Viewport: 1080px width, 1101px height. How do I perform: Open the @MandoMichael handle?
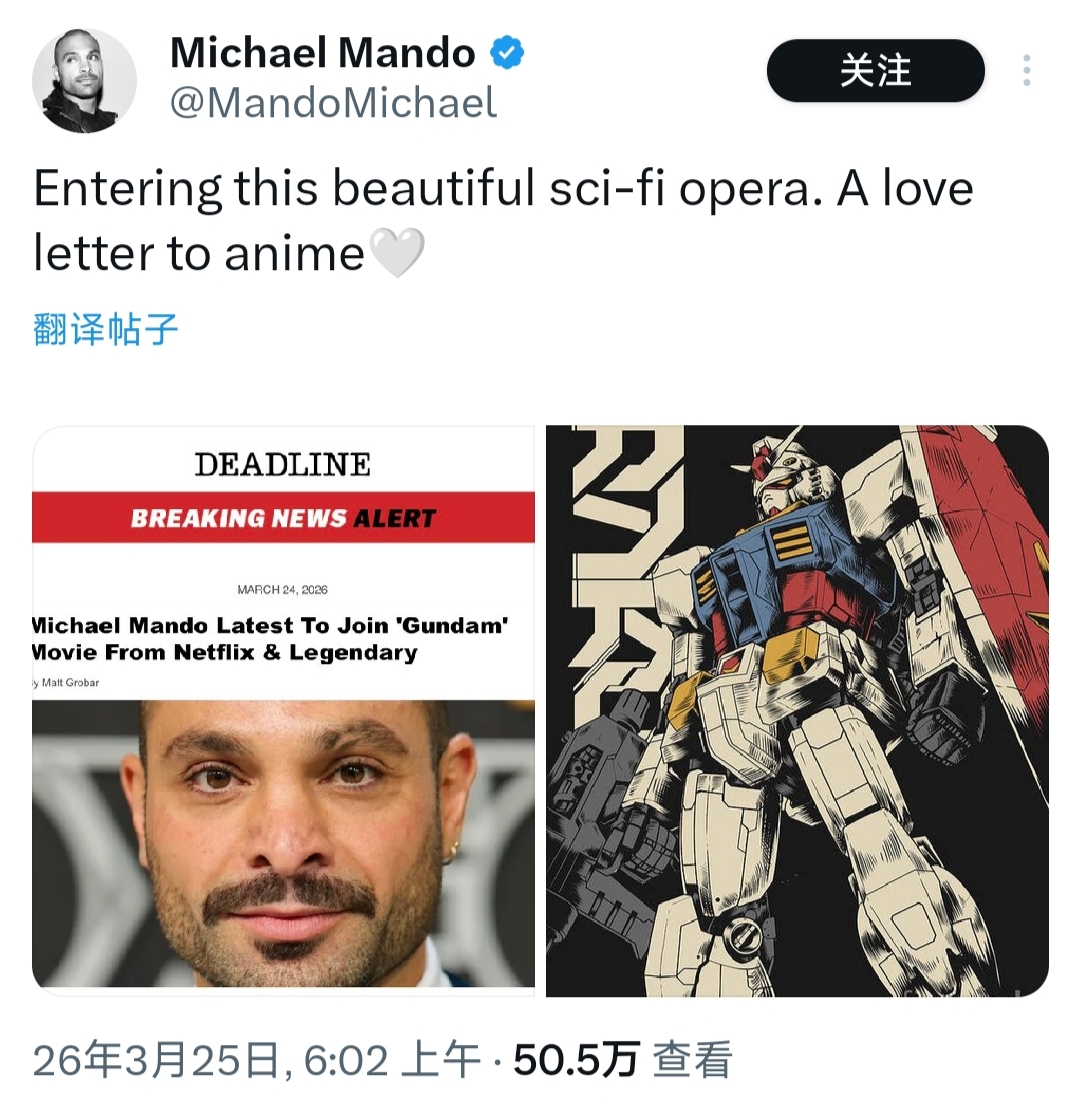point(334,103)
